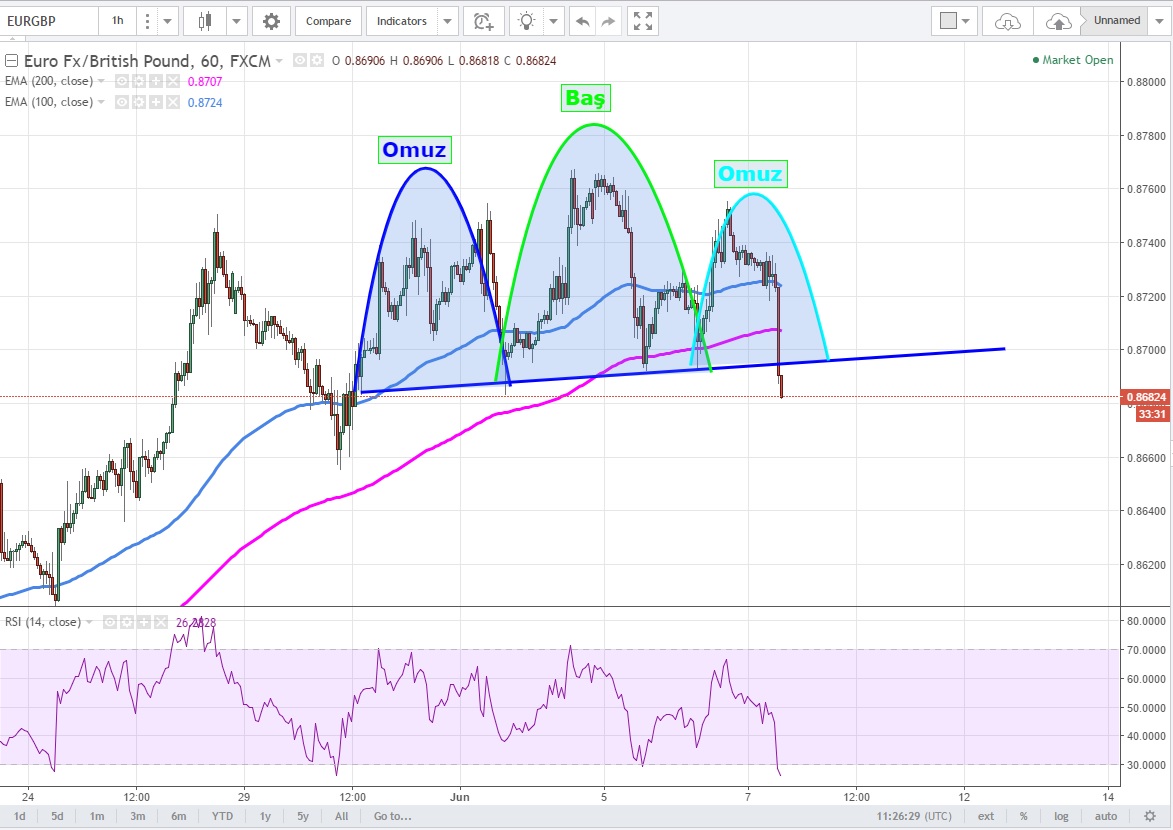The image size is (1173, 830).
Task: Enter fullscreen mode
Action: tap(645, 21)
